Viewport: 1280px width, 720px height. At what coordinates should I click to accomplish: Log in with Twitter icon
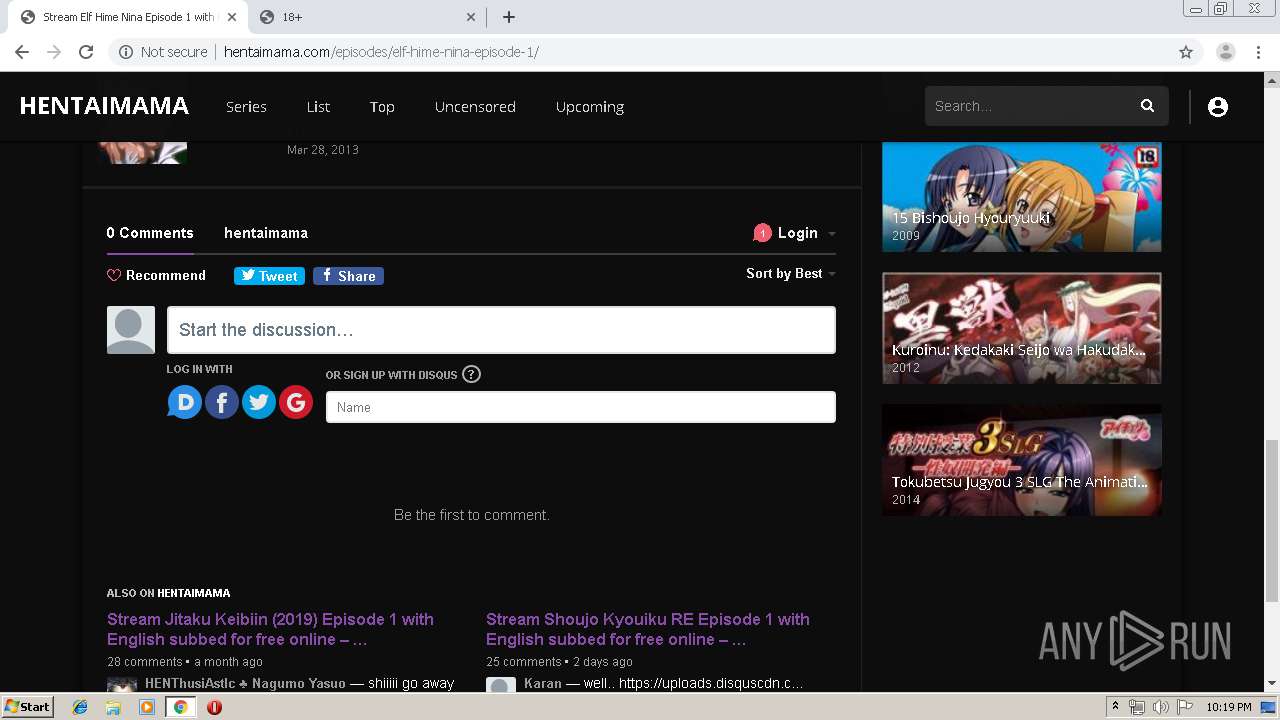tap(259, 403)
